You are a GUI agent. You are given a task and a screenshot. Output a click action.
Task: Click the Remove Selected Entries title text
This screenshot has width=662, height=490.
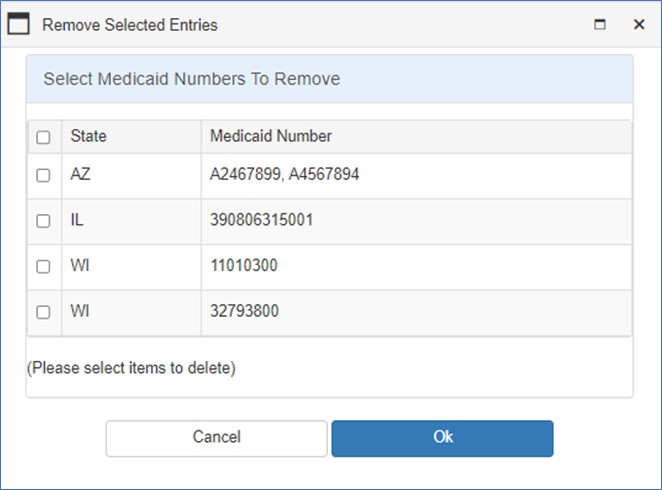[130, 25]
